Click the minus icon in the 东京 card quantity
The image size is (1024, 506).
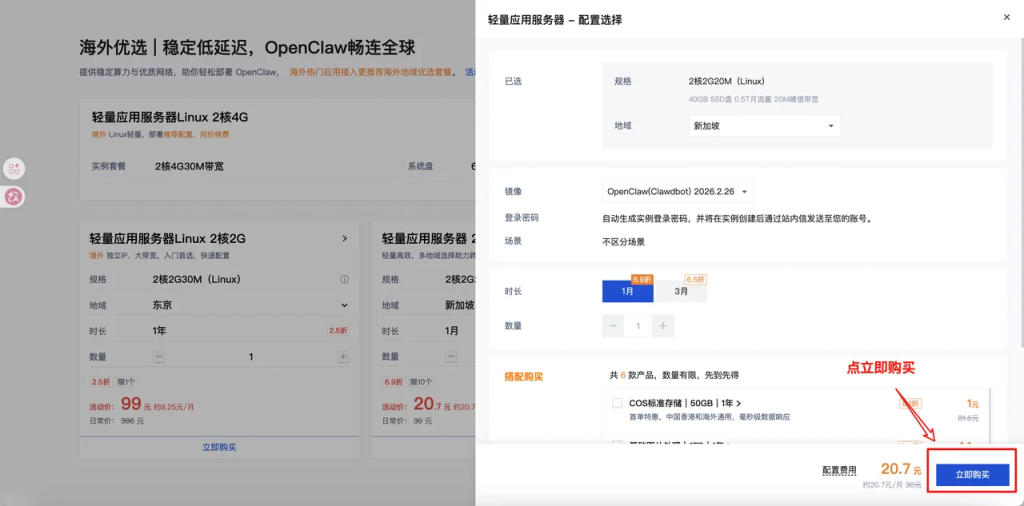coord(159,357)
